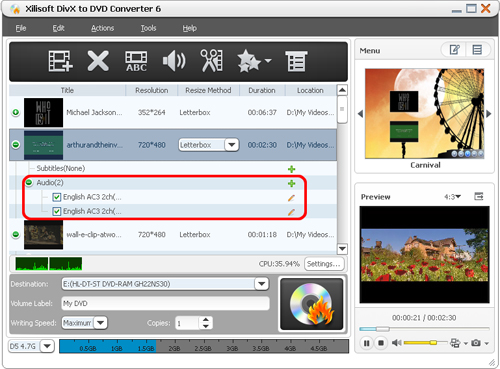Collapse the wall-e-clip title row

16,234
